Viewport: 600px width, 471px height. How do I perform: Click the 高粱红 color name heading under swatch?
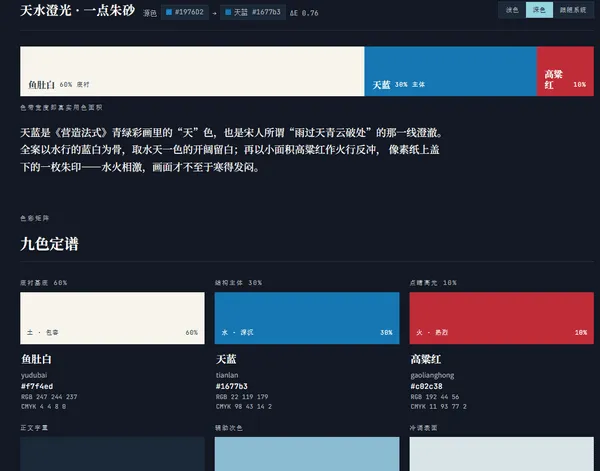coord(426,359)
